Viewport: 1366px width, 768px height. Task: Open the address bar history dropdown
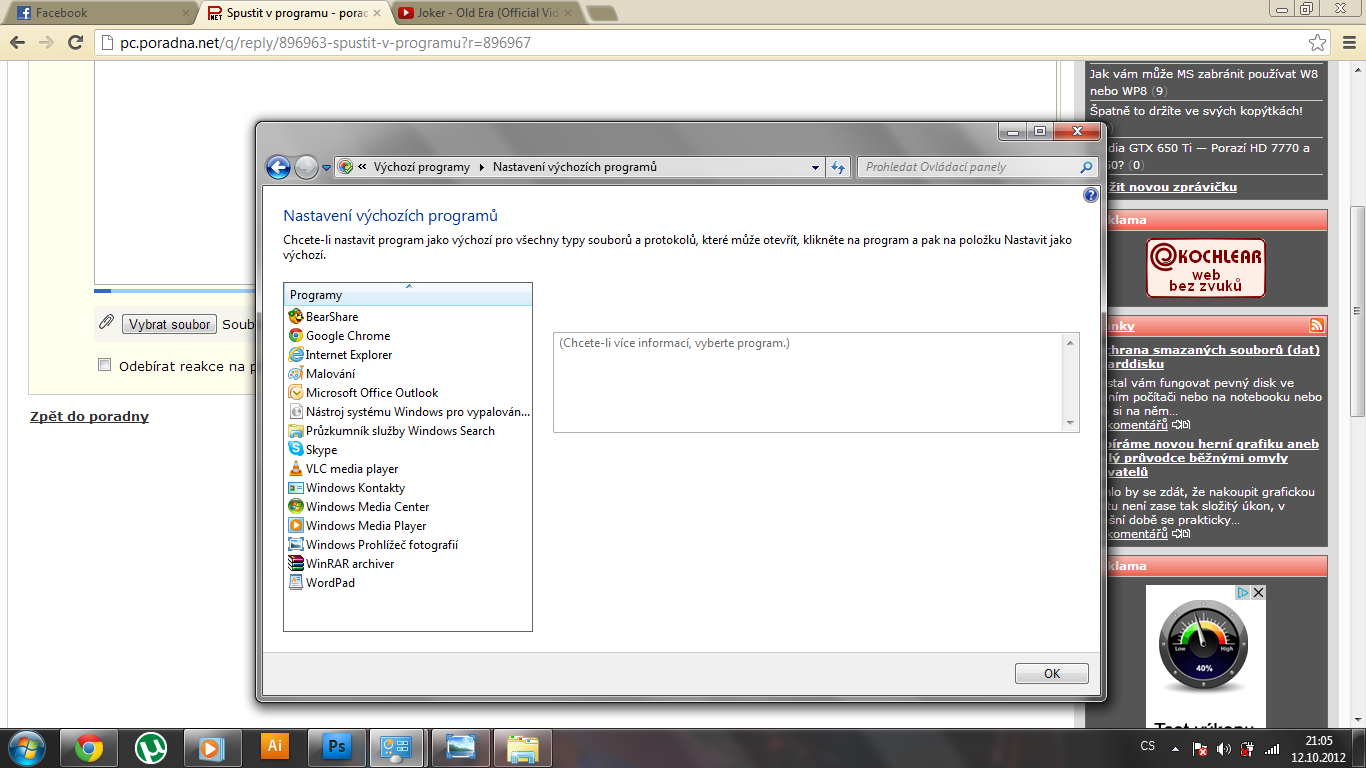pos(816,168)
